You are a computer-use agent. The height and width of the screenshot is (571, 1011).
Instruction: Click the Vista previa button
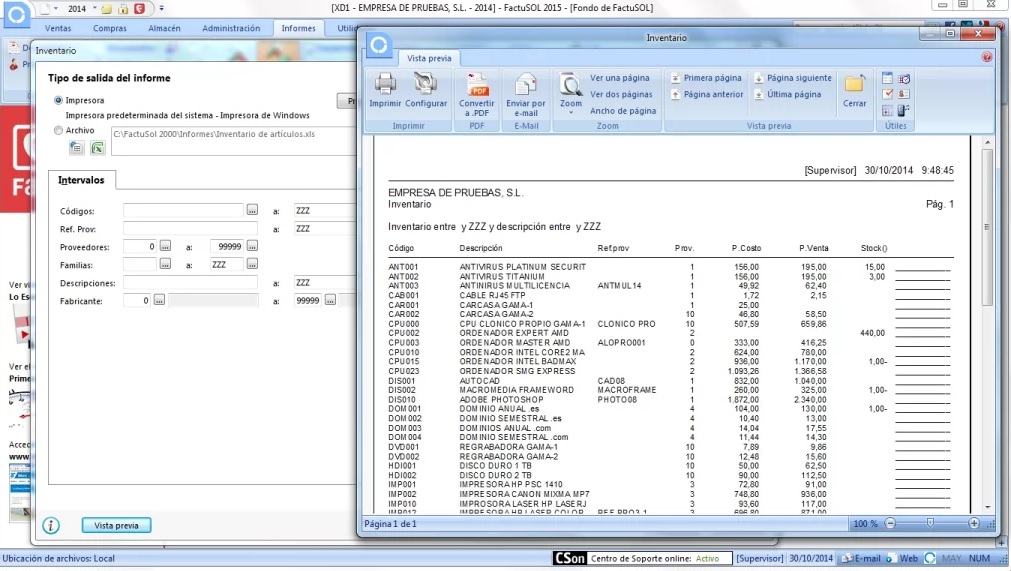pyautogui.click(x=116, y=525)
